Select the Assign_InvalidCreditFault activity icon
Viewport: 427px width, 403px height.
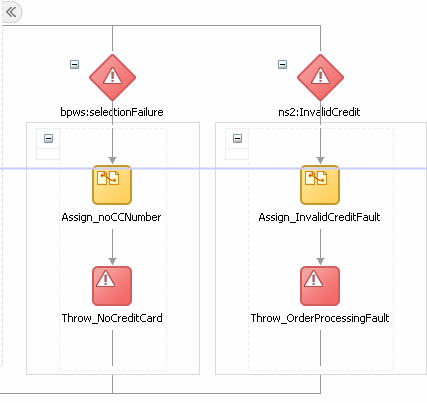click(x=320, y=185)
